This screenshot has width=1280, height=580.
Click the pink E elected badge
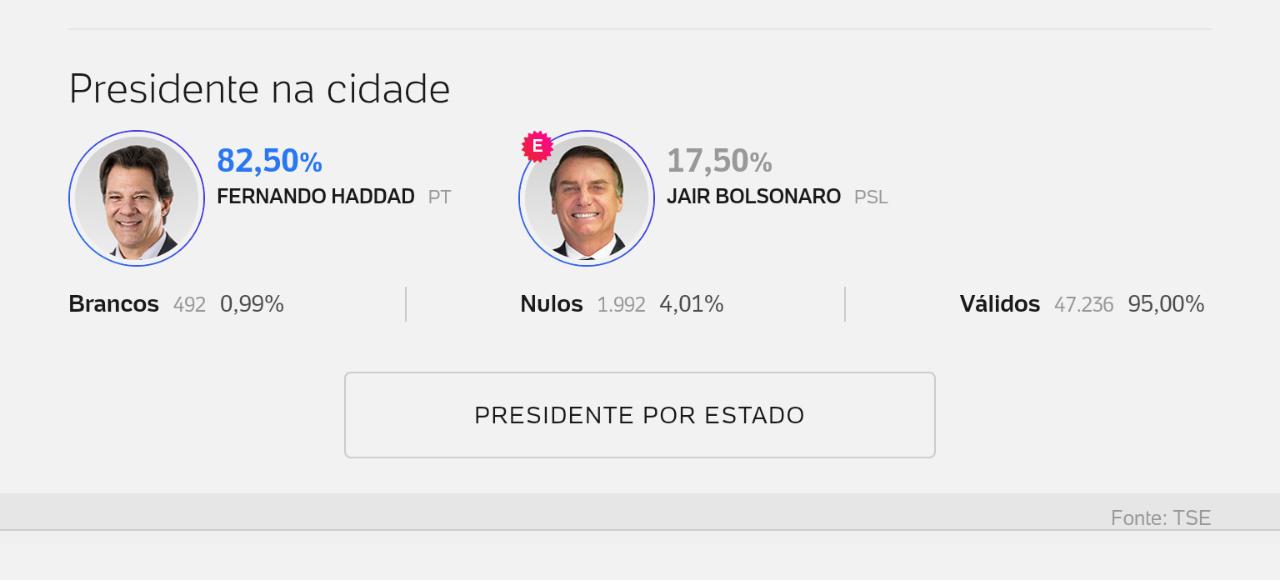(x=537, y=147)
